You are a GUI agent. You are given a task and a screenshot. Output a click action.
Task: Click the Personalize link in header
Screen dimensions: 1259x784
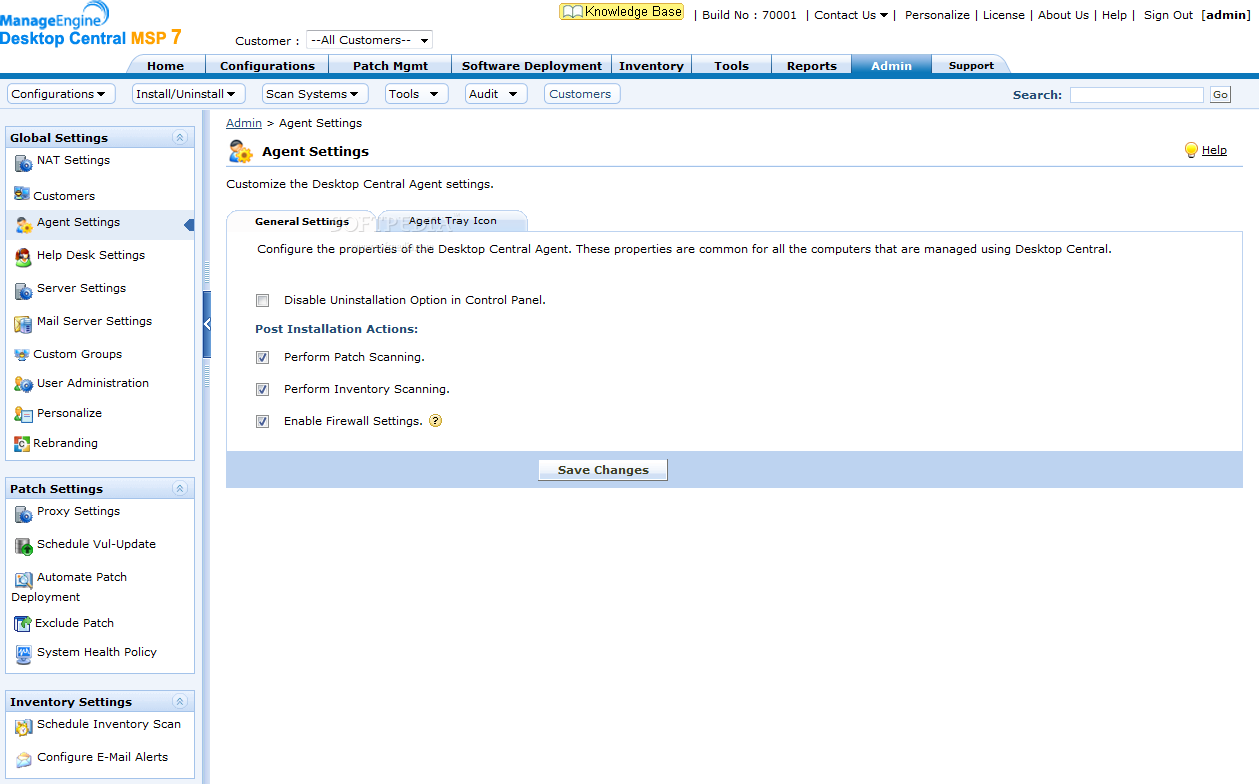(x=937, y=15)
